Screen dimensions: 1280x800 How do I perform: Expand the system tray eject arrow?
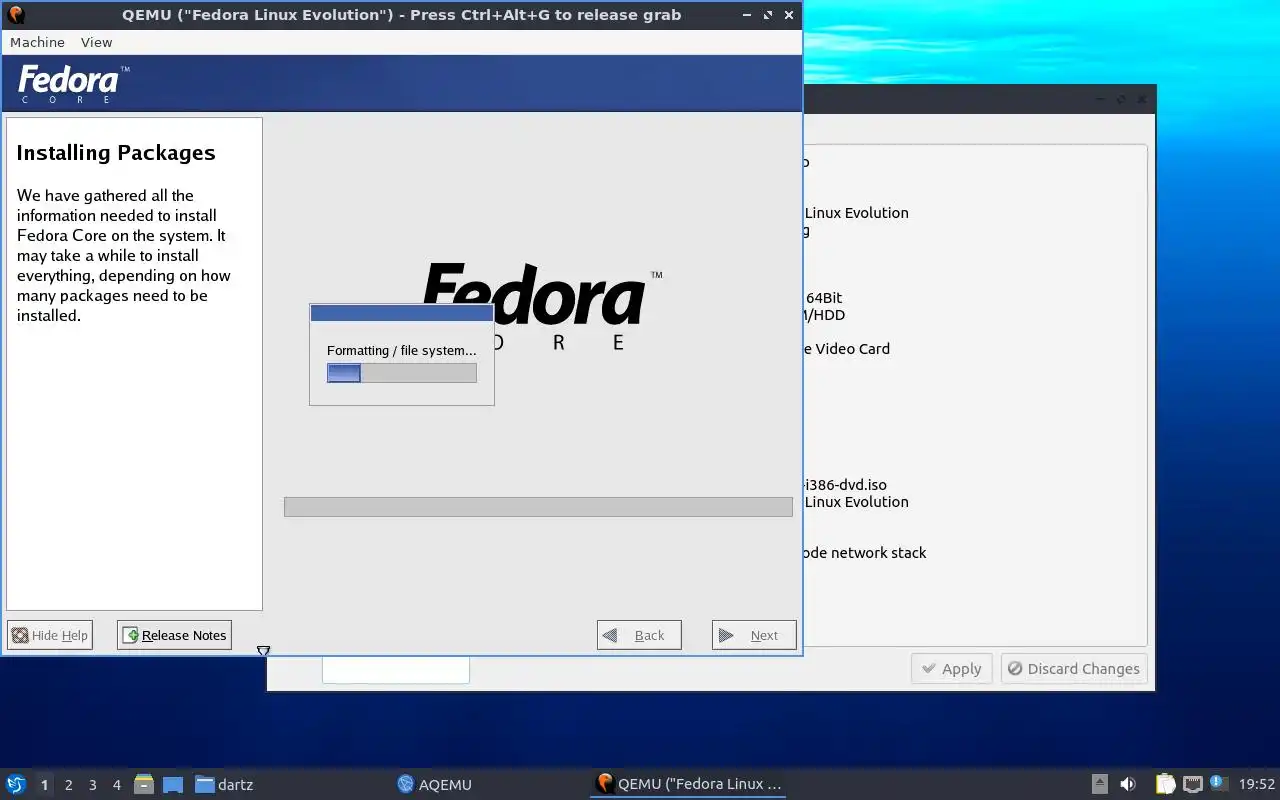[1099, 784]
